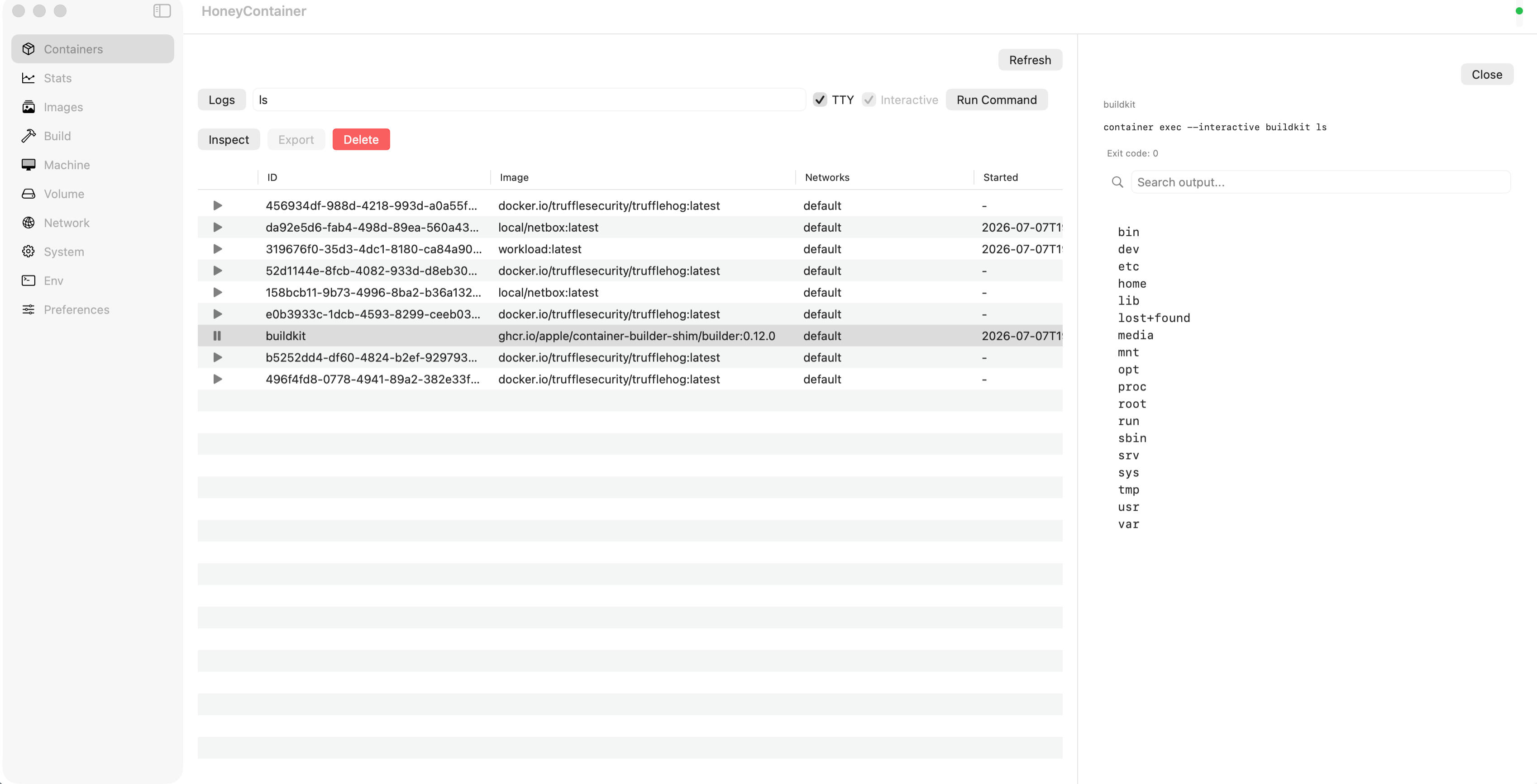The image size is (1537, 784).
Task: Click the 'container exec --interactive buildkit ls' text
Action: click(1215, 127)
